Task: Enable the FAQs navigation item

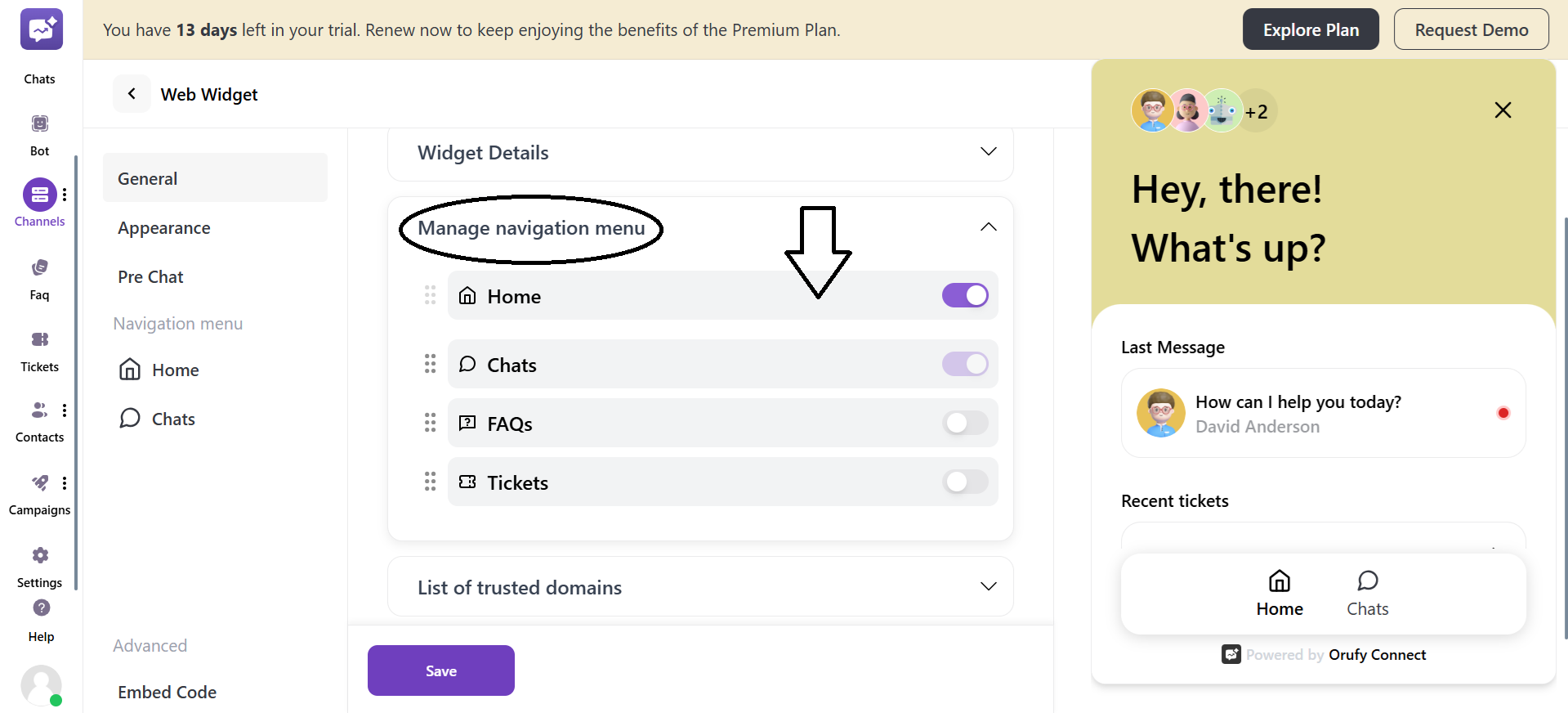Action: 965,423
